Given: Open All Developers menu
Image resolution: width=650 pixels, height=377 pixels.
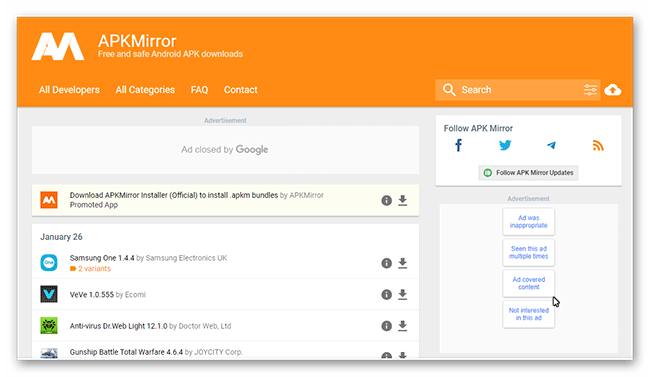Looking at the screenshot, I should (69, 90).
